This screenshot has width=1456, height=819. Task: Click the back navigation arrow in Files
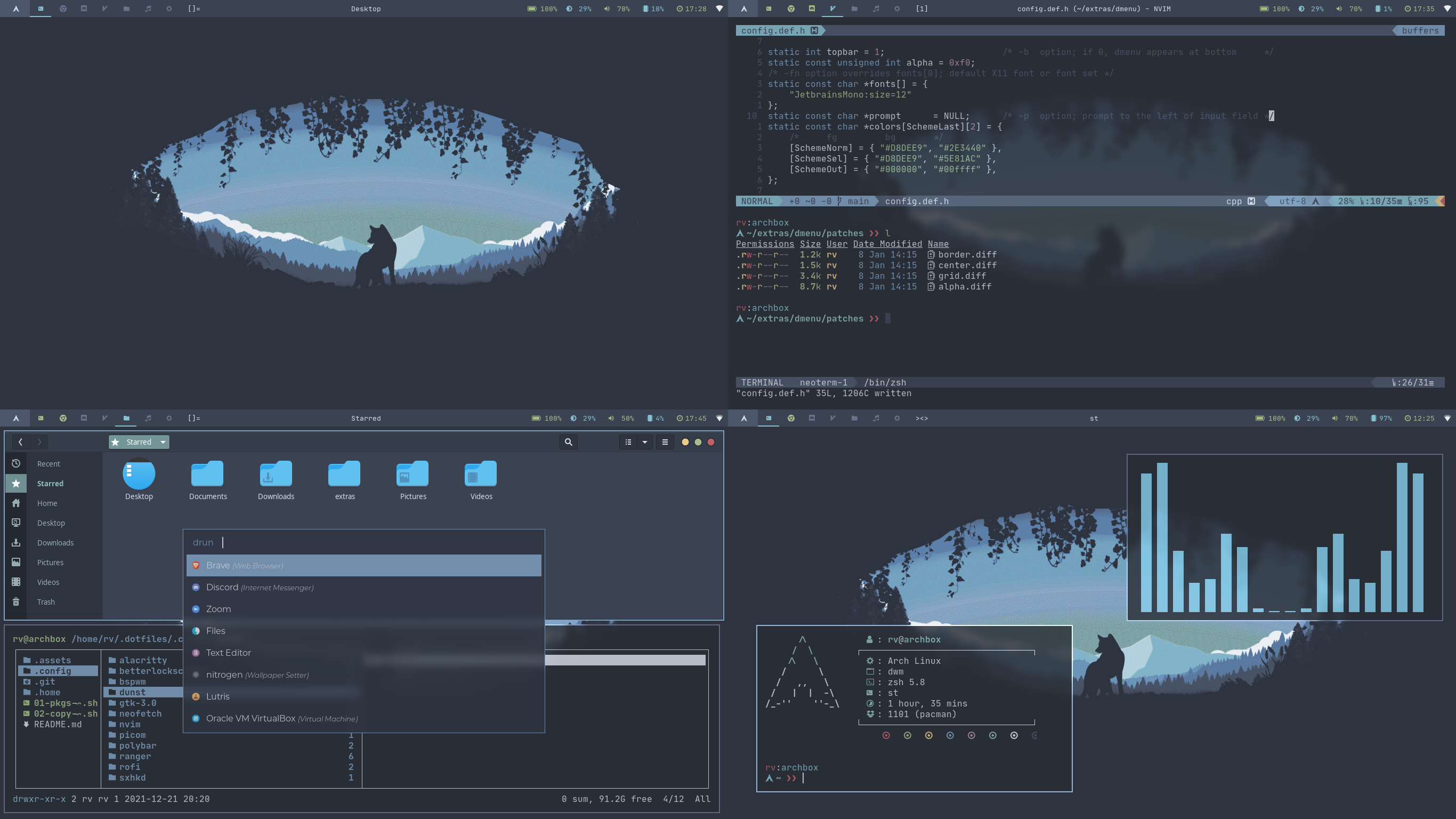[20, 441]
